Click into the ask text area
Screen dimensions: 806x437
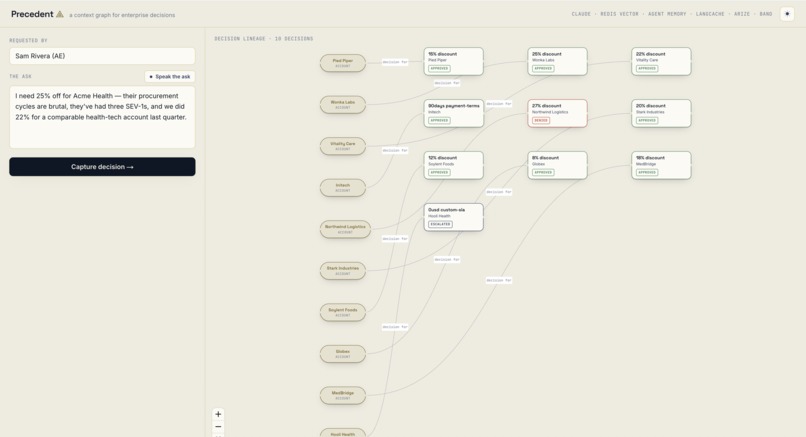pos(102,117)
